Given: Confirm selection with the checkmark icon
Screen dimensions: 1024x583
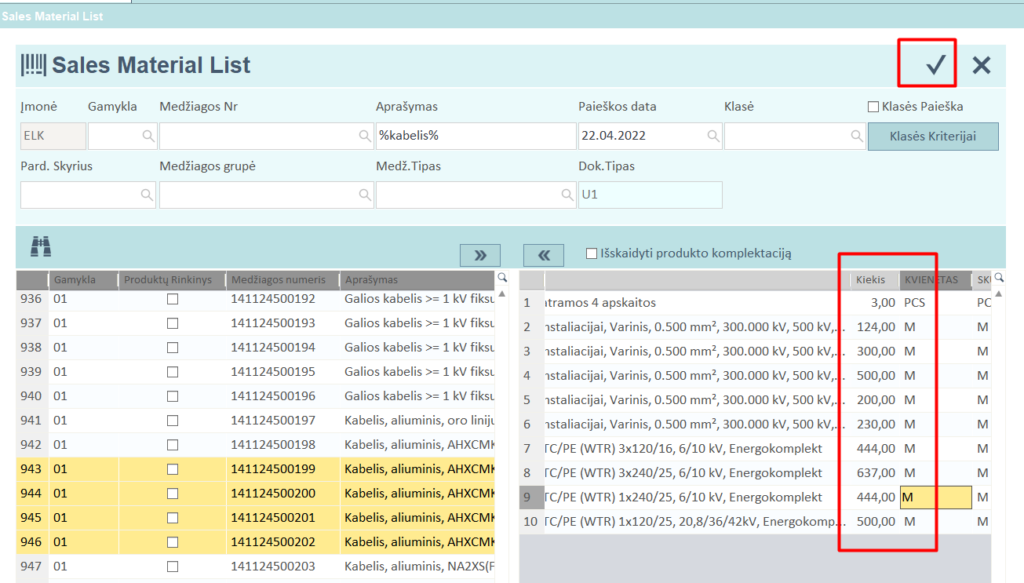Looking at the screenshot, I should pos(935,66).
